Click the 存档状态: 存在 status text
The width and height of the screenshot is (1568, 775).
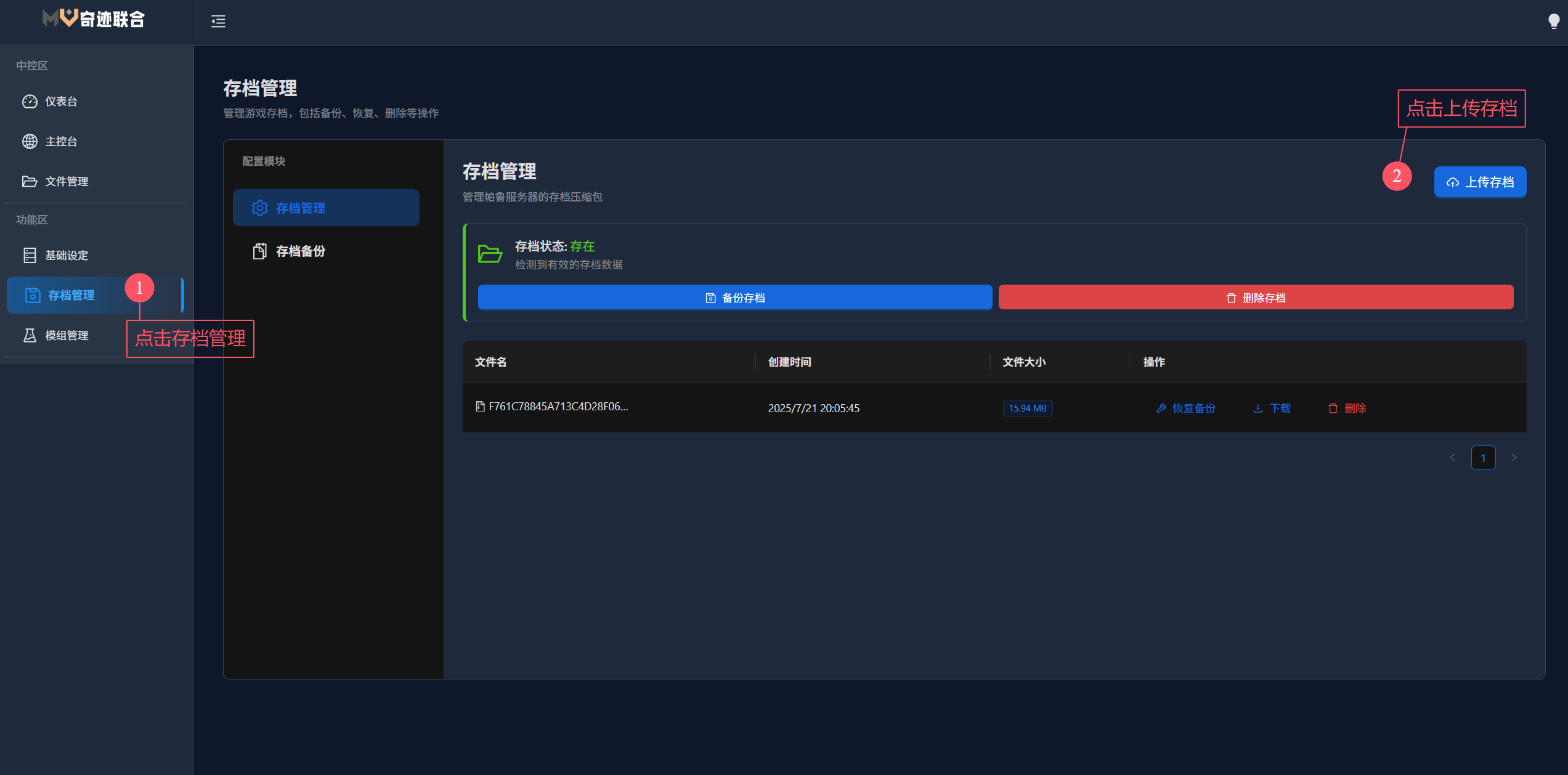coord(554,247)
